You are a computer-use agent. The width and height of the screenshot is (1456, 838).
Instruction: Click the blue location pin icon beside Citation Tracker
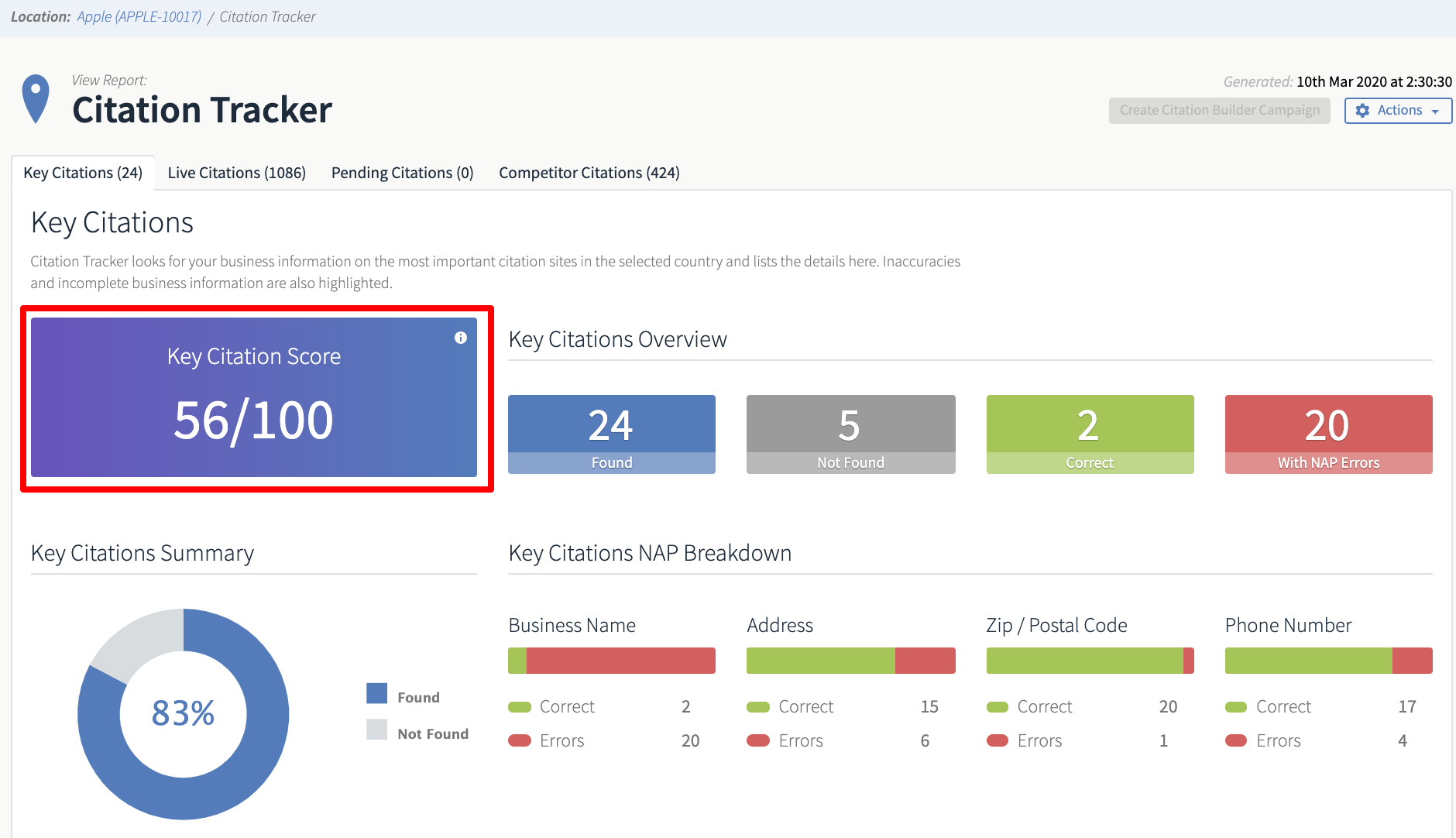(36, 99)
